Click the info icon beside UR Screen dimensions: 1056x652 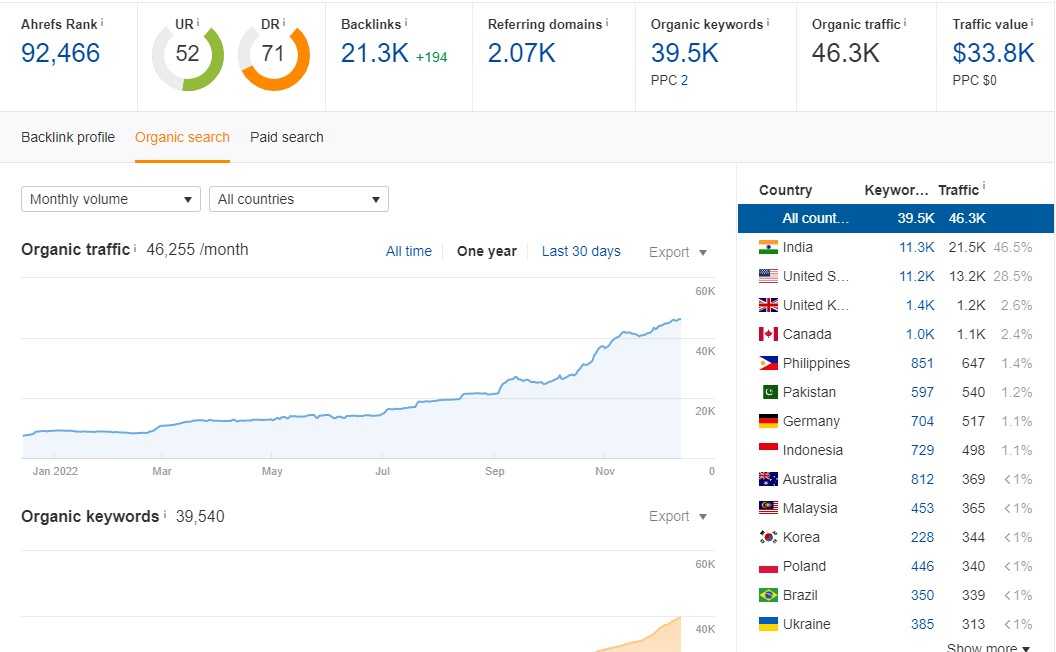click(x=198, y=22)
